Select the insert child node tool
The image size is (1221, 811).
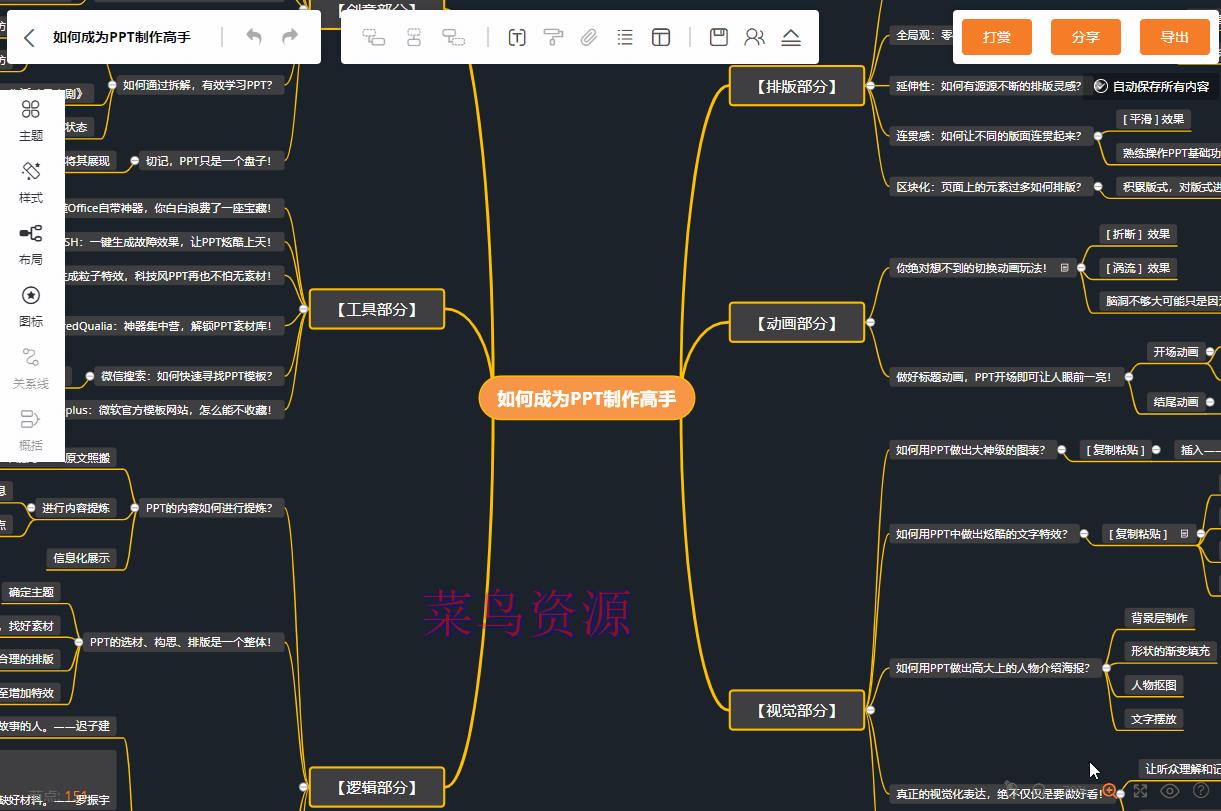point(453,37)
